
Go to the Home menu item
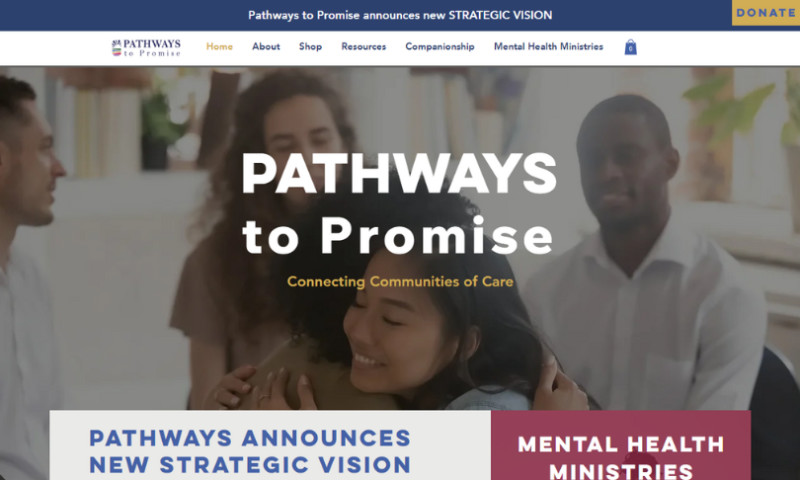(219, 46)
